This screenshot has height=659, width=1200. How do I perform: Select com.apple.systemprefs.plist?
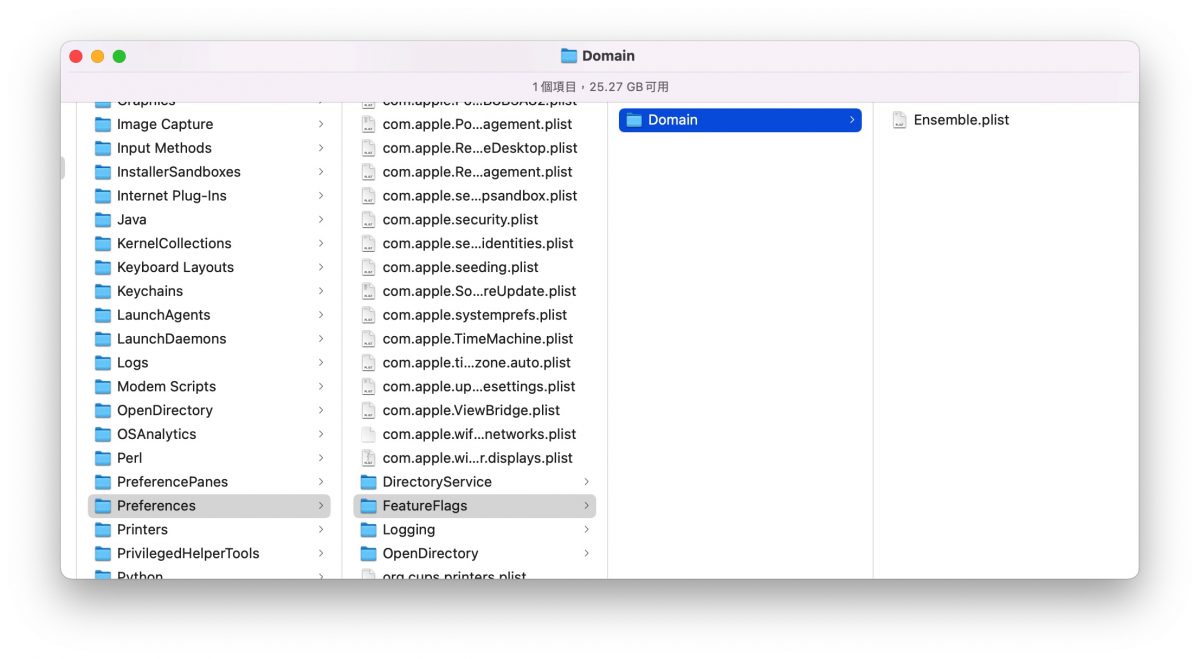point(474,315)
